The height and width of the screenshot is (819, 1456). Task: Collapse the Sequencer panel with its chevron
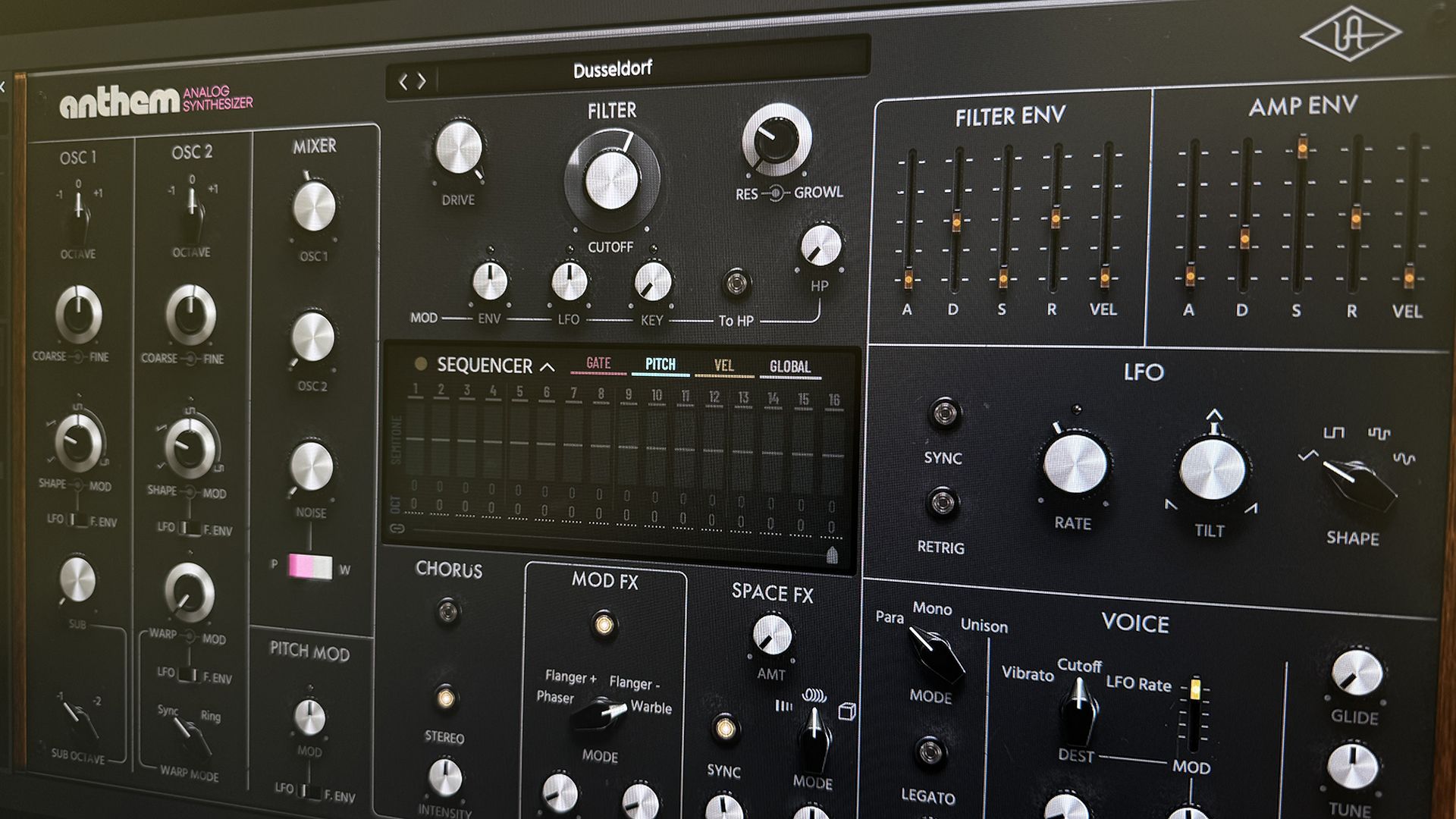tap(546, 366)
